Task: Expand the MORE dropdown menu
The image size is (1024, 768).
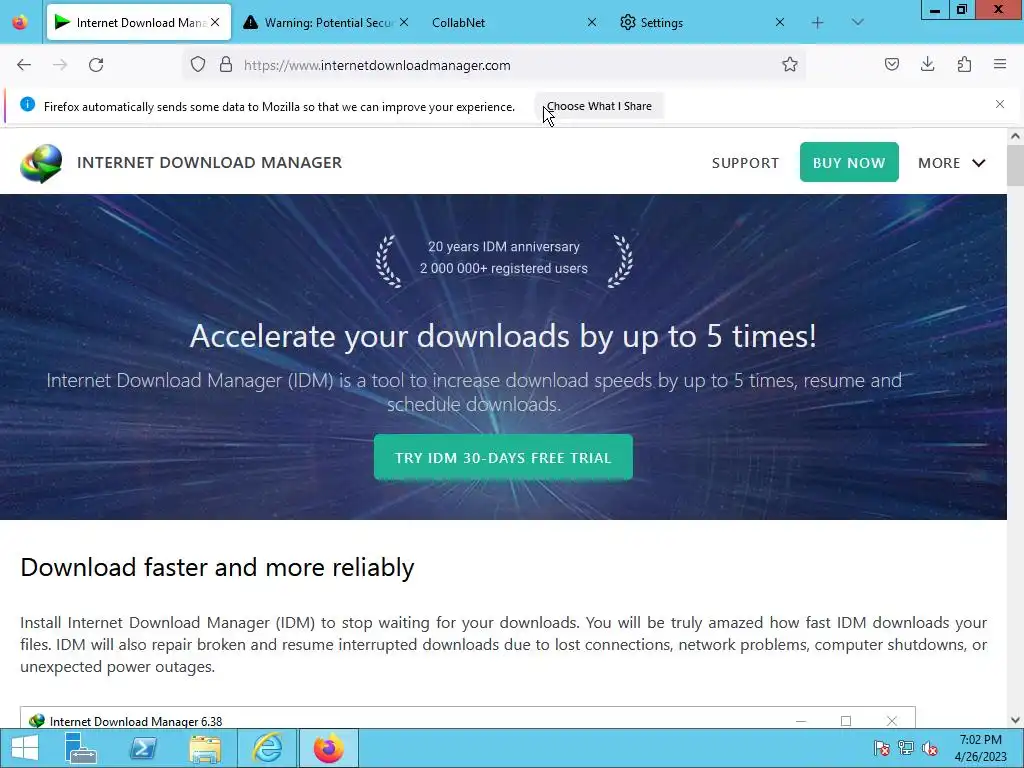Action: (x=952, y=163)
